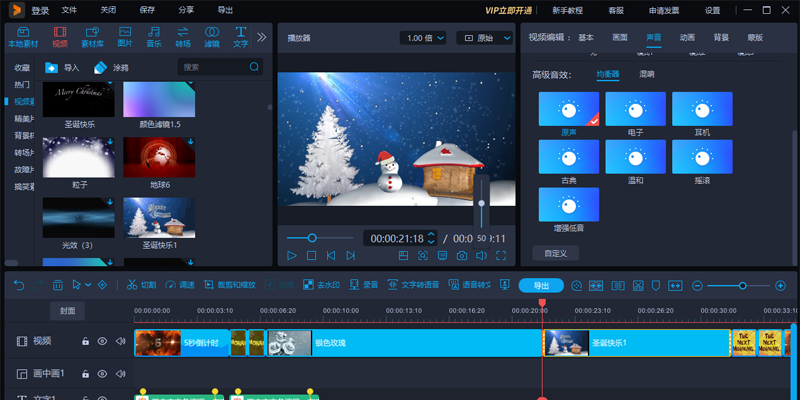Mute the 画中画1 track audio
The width and height of the screenshot is (800, 400).
[120, 374]
